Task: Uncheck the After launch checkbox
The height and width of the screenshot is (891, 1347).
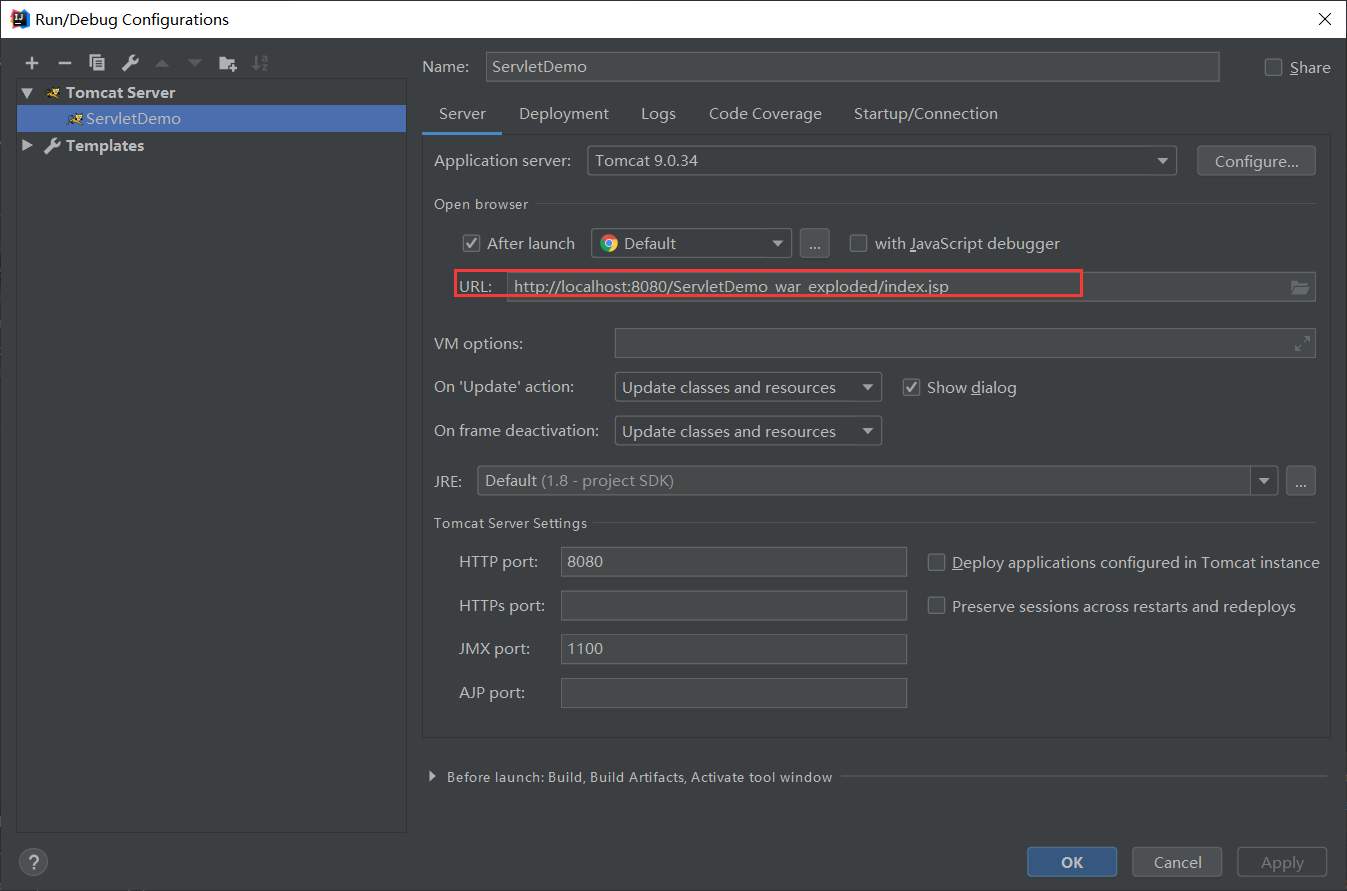Action: point(472,243)
